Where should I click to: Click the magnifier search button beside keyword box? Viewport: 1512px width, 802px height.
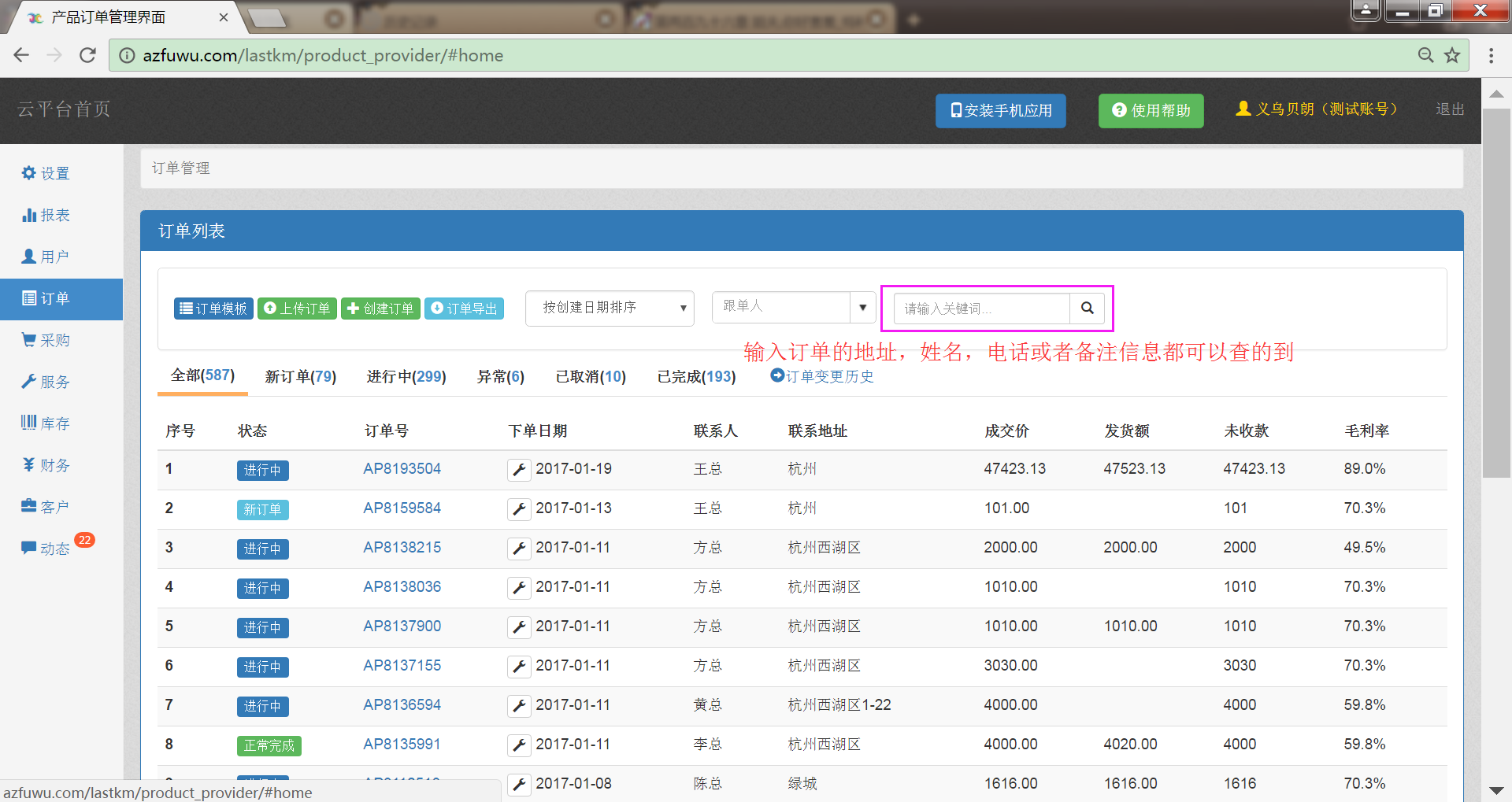(1087, 308)
